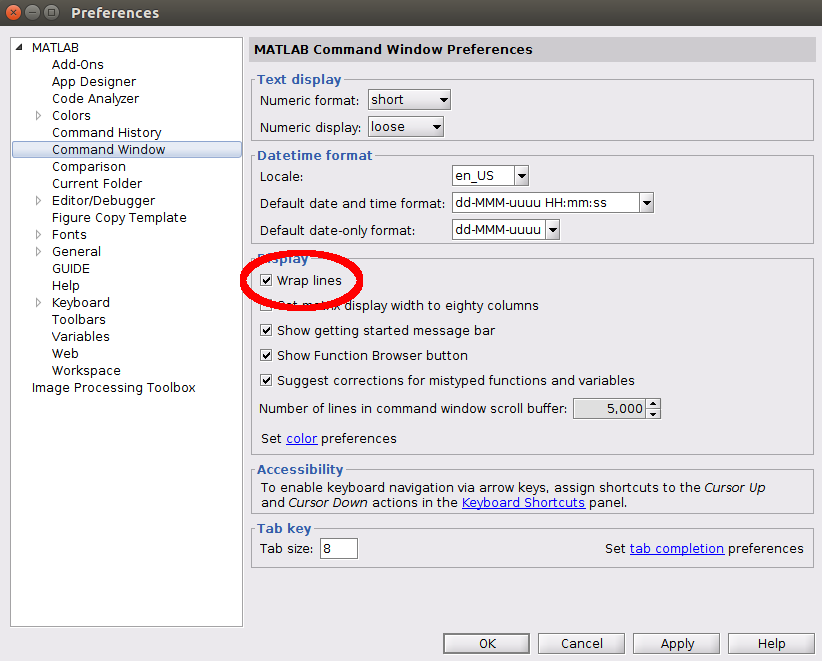The width and height of the screenshot is (822, 661).
Task: Open Code Analyzer preferences
Action: pyautogui.click(x=95, y=99)
